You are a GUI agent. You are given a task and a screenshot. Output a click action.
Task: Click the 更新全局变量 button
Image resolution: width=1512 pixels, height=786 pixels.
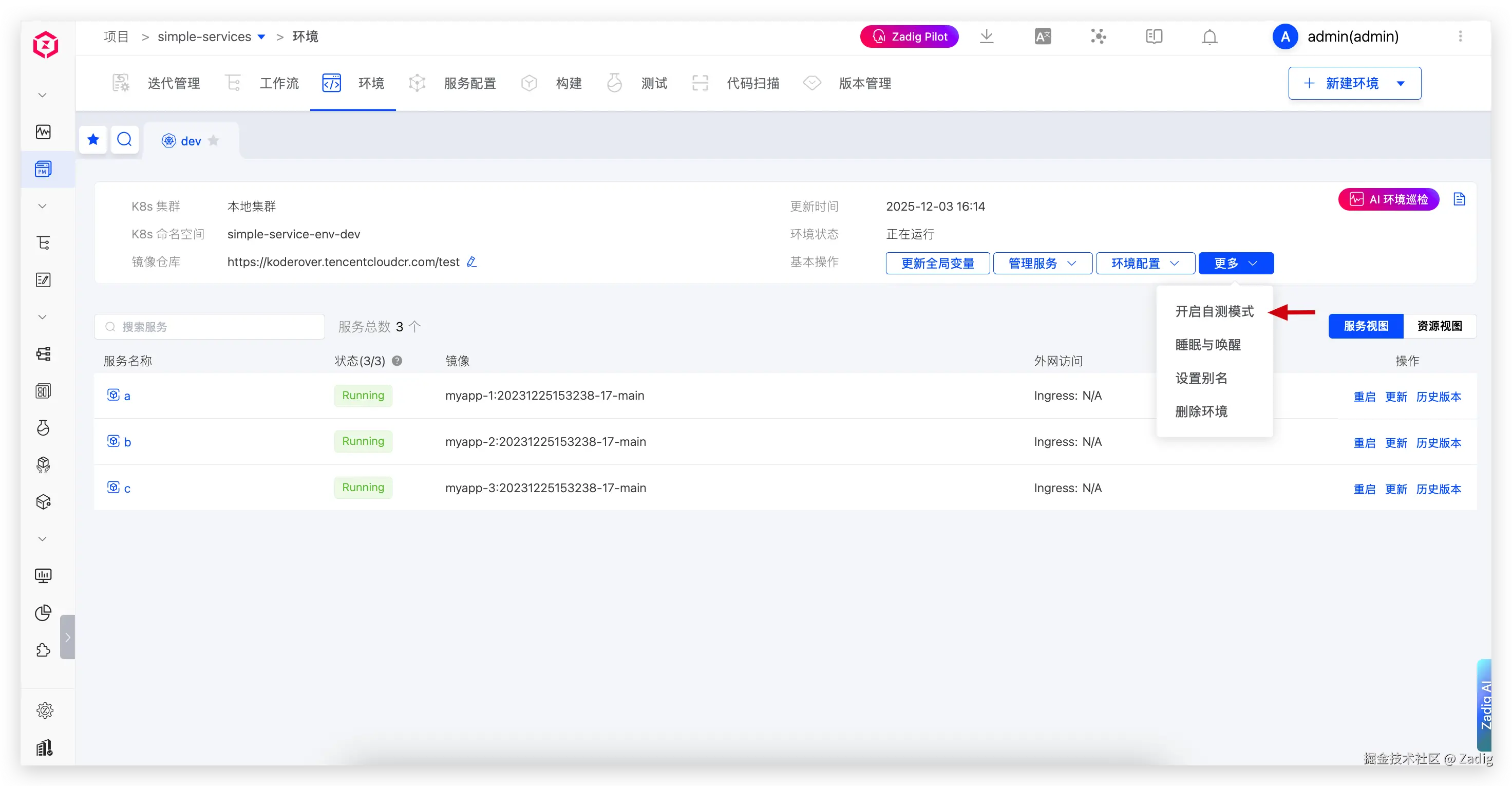(x=937, y=264)
